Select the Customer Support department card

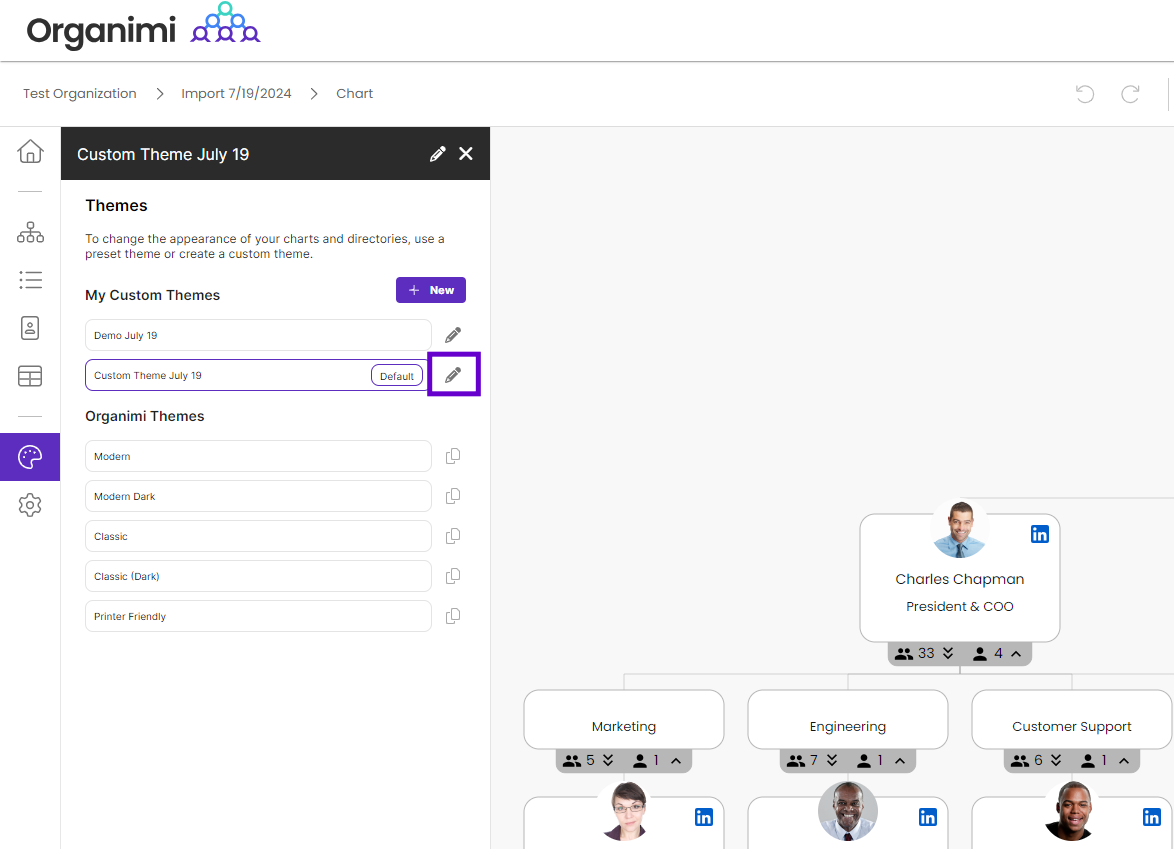(1071, 719)
